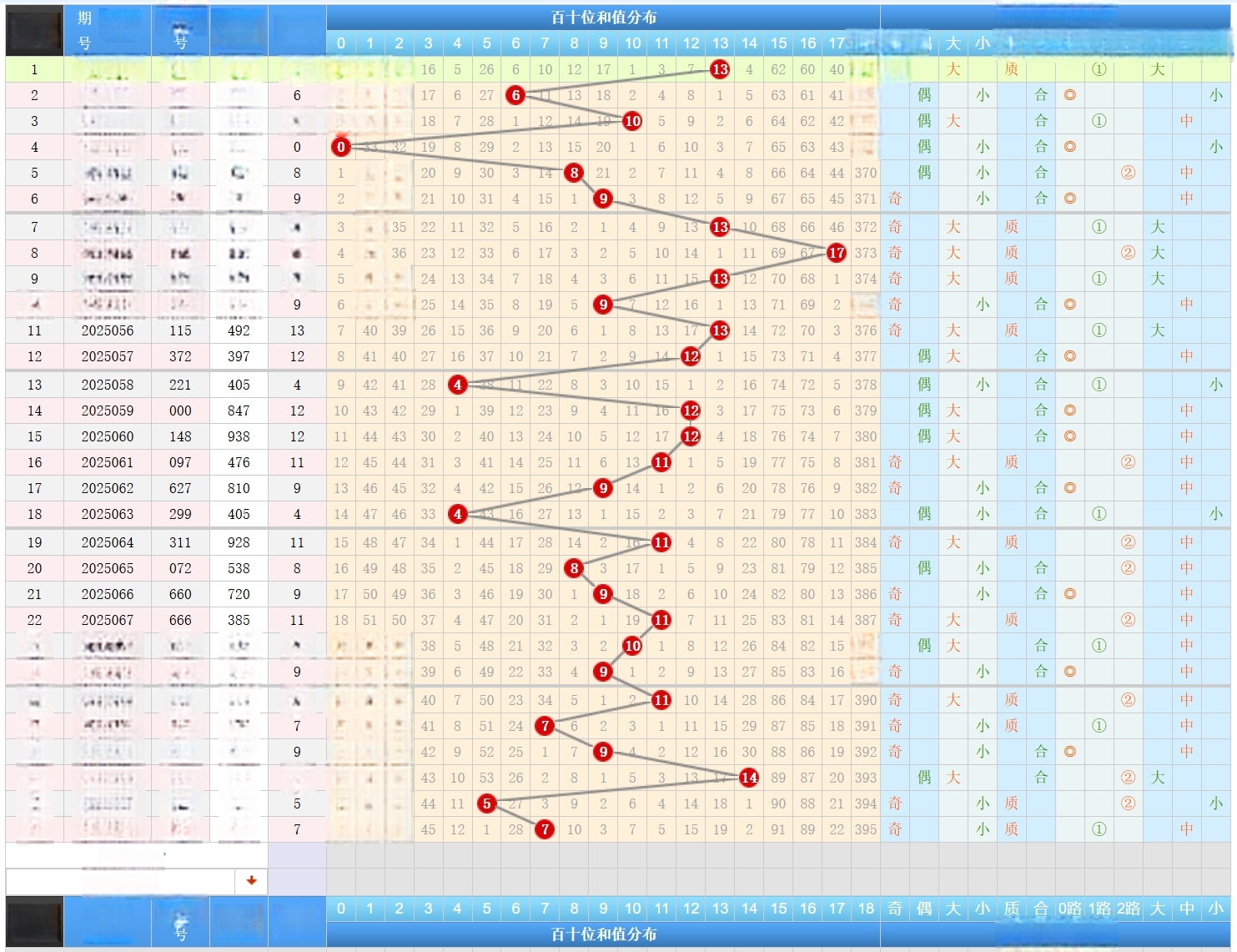The image size is (1237, 952).
Task: Click the 0路 column label in footer
Action: pos(1070,909)
